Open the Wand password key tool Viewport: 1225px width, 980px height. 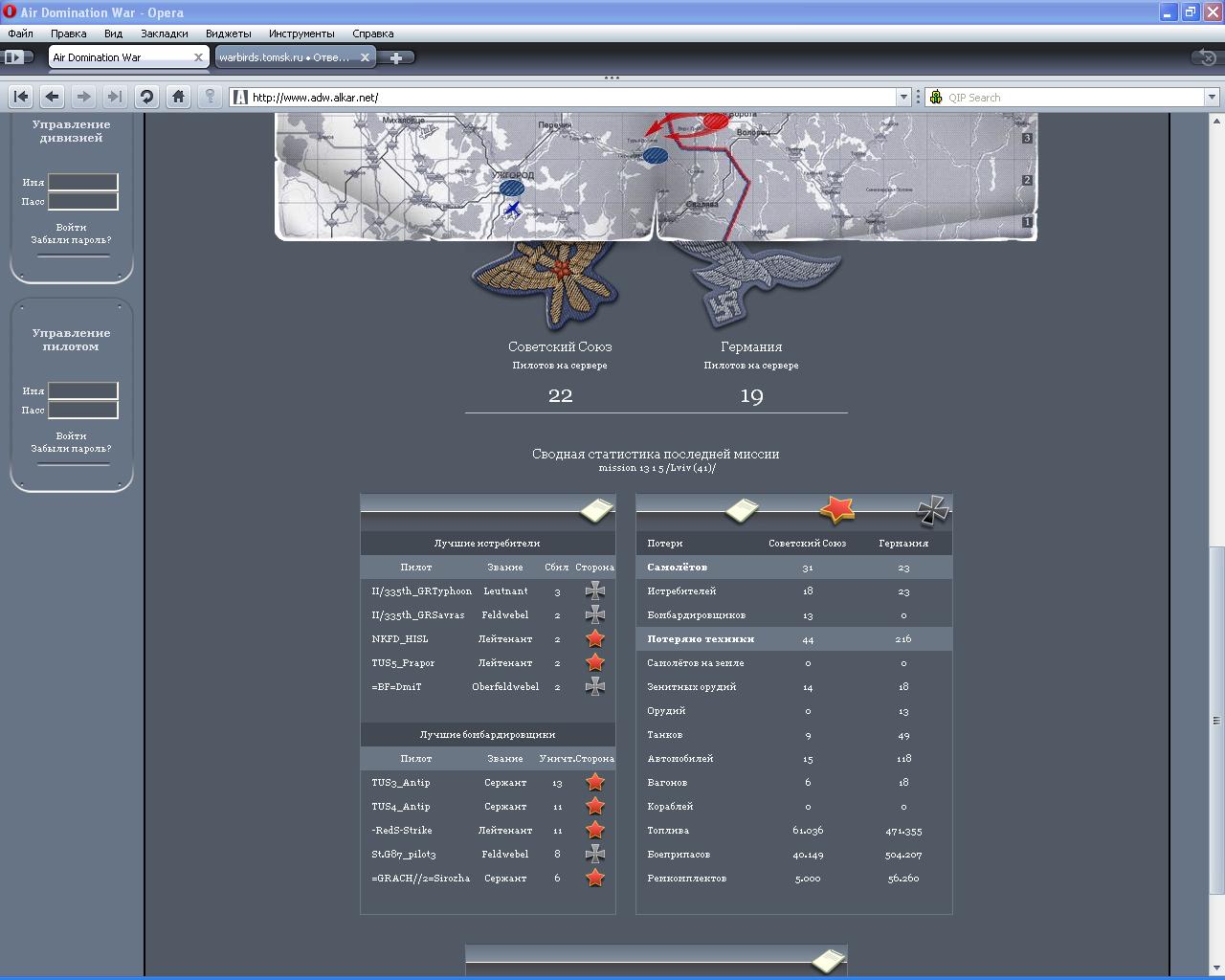210,97
